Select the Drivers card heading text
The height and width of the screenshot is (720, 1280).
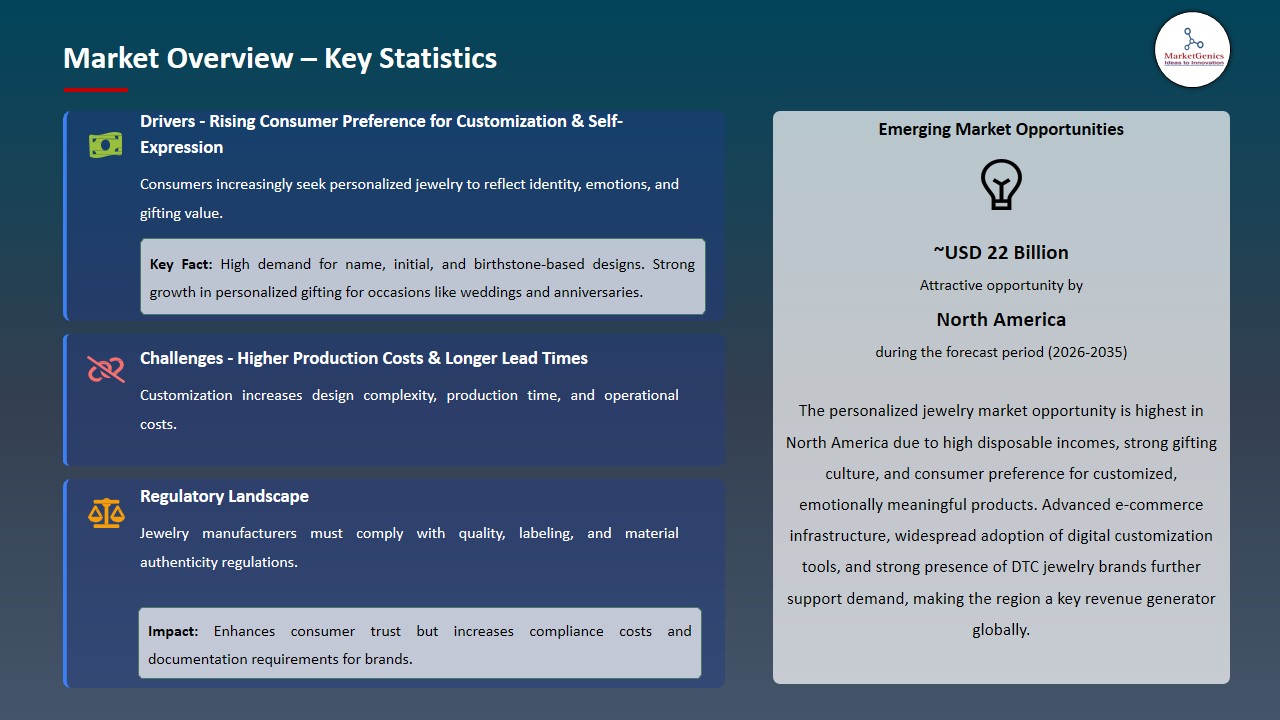[380, 133]
